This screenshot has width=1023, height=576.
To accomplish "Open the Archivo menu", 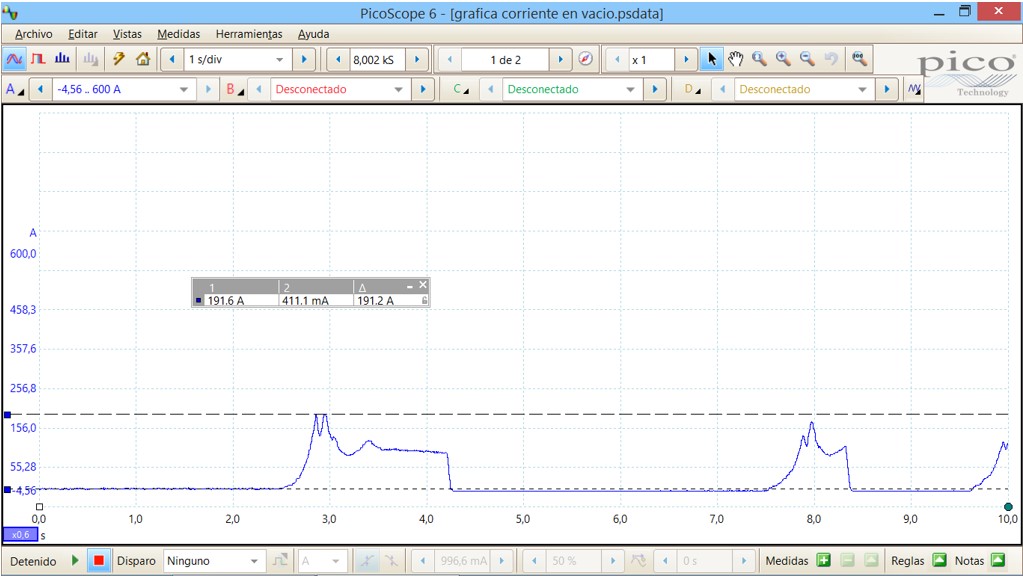I will (33, 34).
